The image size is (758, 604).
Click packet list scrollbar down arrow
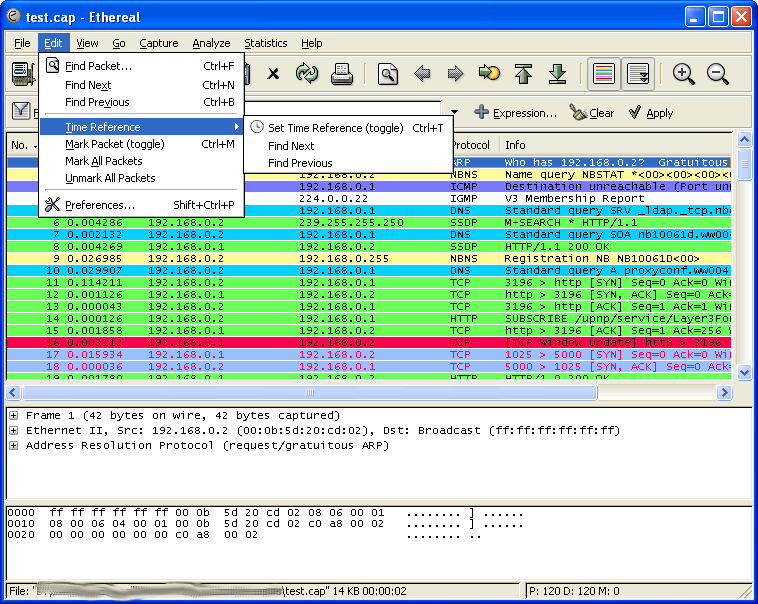[744, 372]
